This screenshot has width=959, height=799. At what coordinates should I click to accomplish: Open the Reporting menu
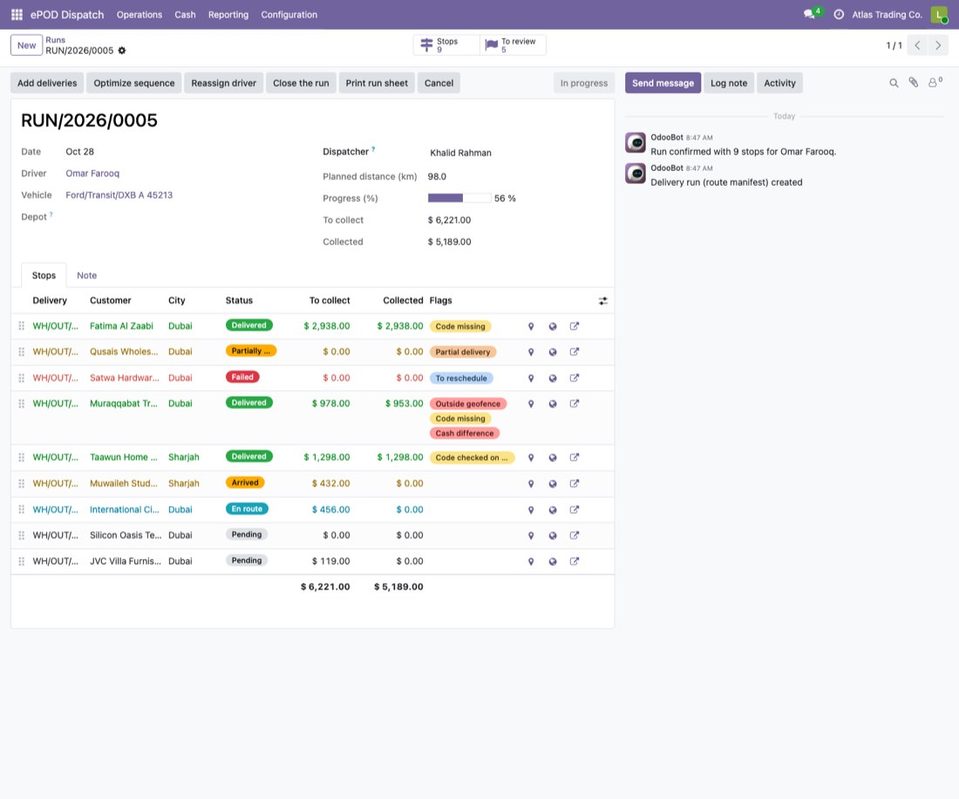(228, 15)
